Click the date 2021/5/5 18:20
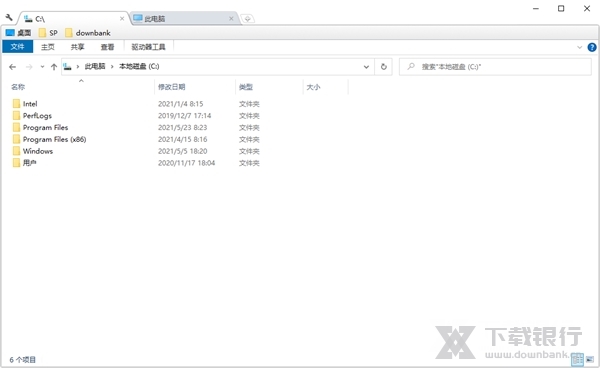Screen dimensions: 600x368 click(x=183, y=151)
